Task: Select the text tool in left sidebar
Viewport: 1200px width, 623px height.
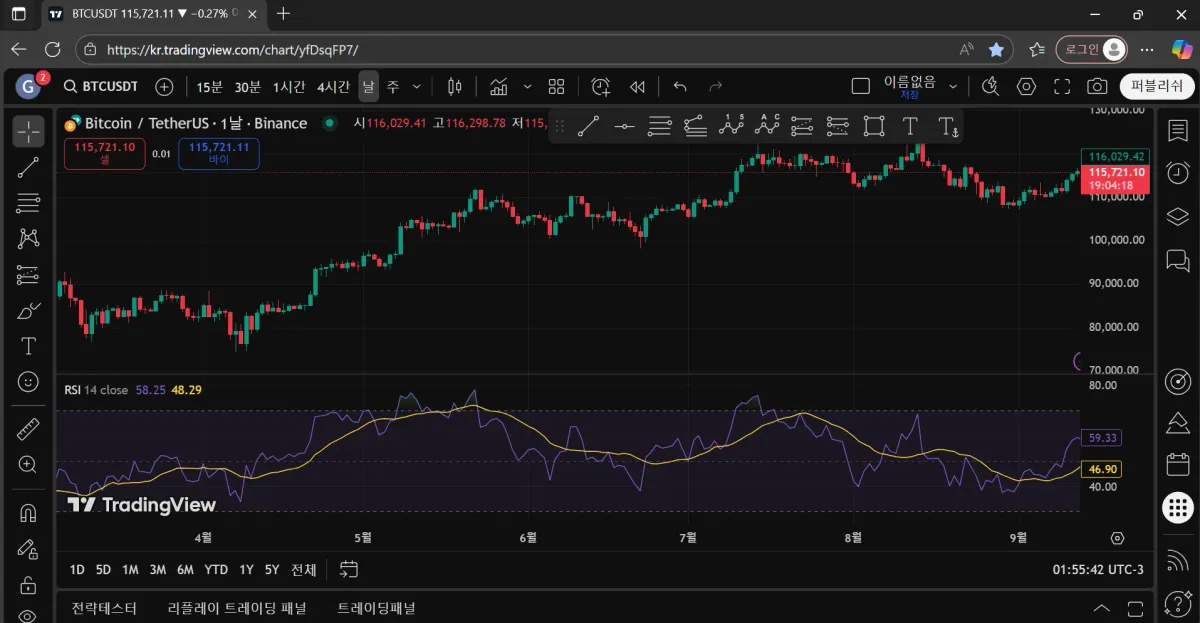Action: click(28, 346)
